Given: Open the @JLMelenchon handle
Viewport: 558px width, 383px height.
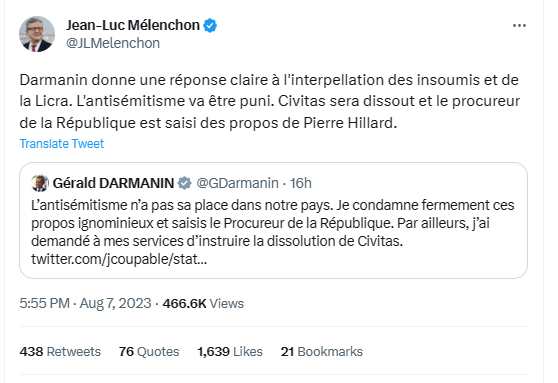Looking at the screenshot, I should click(x=113, y=43).
